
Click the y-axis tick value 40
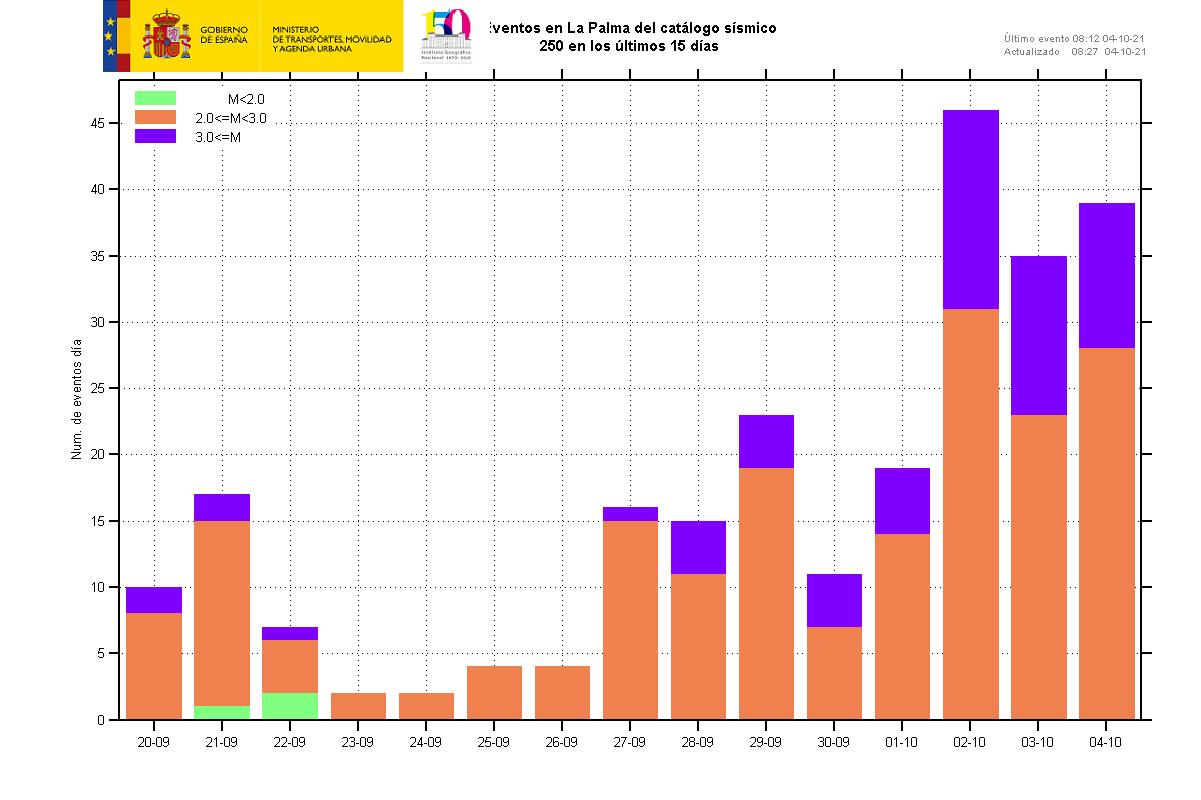click(x=98, y=189)
